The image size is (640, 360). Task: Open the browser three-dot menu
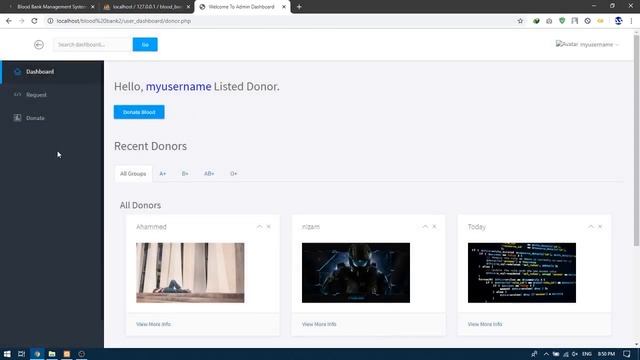[631, 21]
